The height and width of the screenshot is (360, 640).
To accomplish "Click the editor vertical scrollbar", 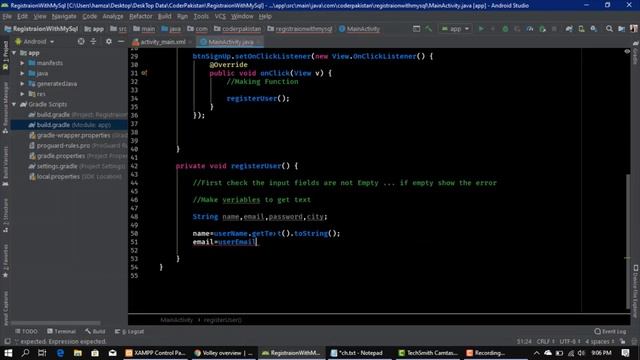I will coord(627,241).
